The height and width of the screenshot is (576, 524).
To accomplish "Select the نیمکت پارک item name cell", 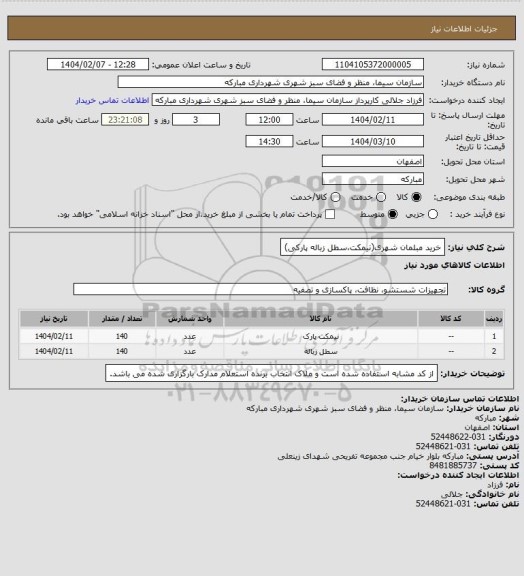I will point(320,336).
